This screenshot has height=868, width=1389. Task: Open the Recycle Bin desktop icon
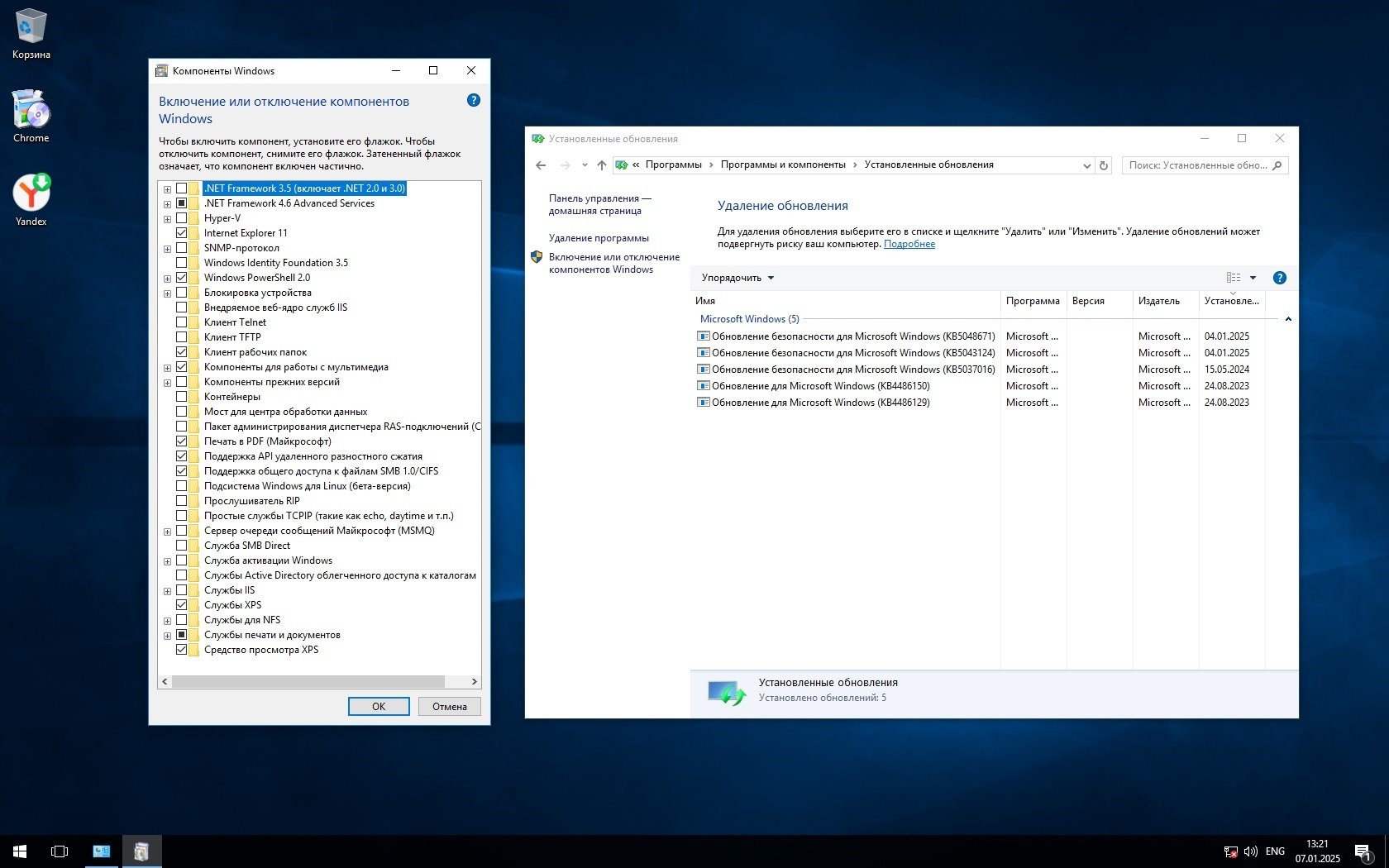31,33
